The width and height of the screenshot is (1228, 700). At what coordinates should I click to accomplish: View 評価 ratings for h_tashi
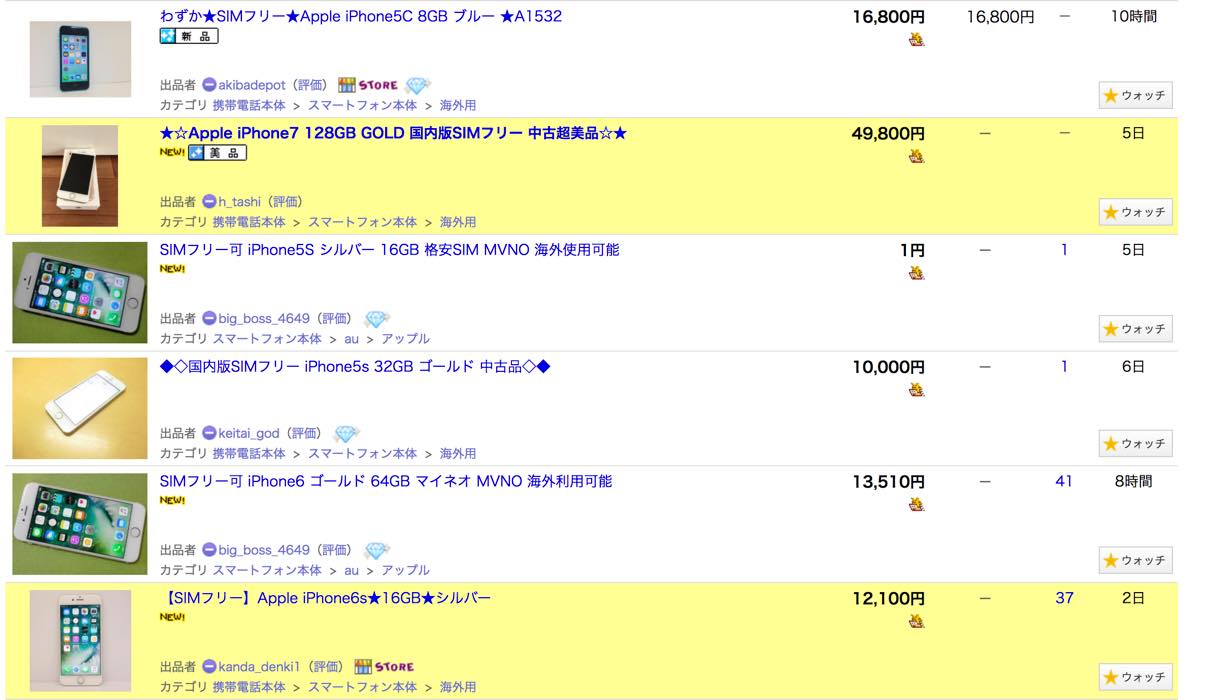point(283,202)
